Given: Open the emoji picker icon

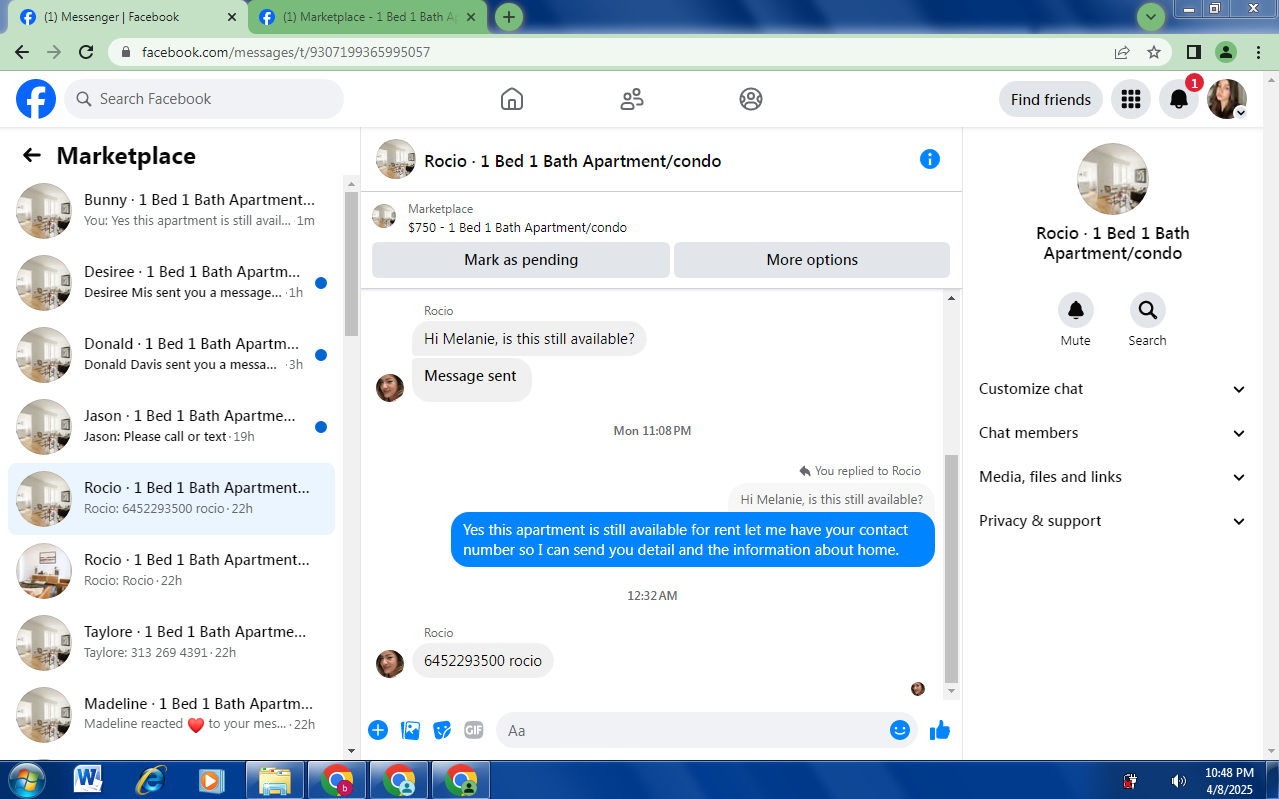Looking at the screenshot, I should [x=900, y=730].
